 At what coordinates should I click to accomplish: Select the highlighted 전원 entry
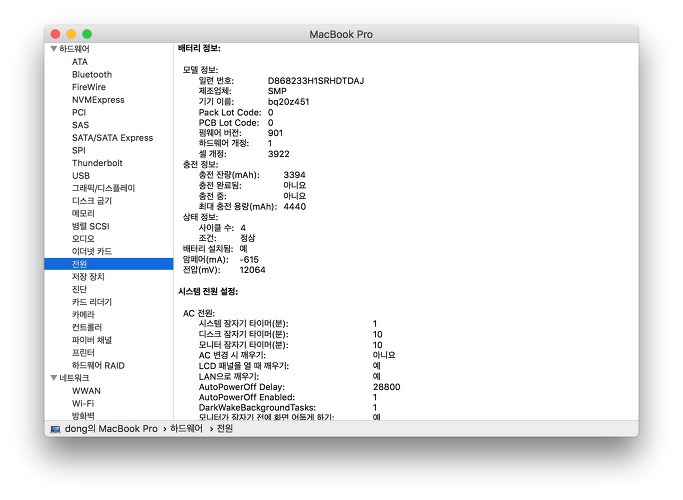coord(108,264)
